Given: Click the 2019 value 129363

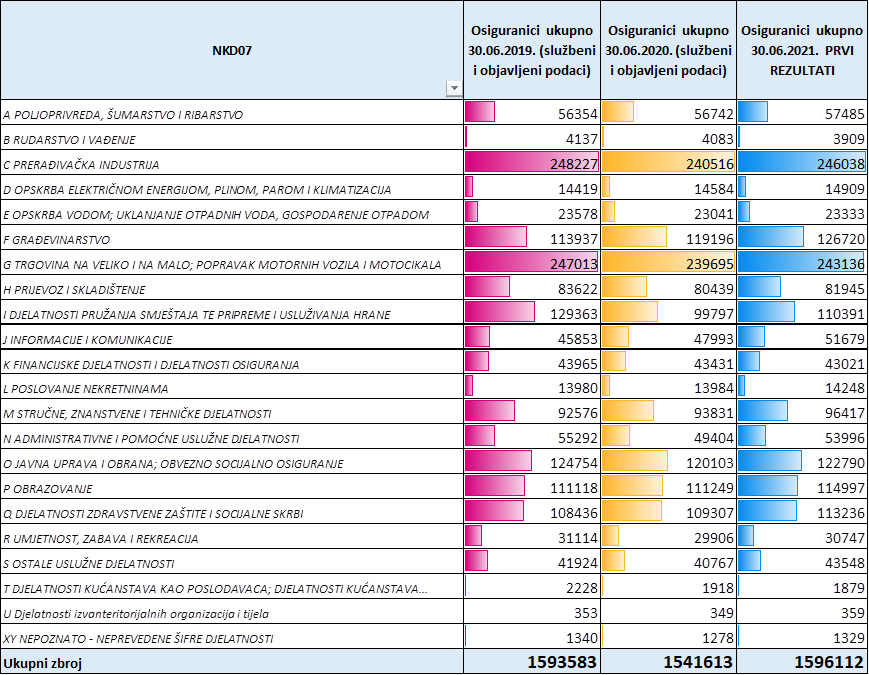Looking at the screenshot, I should (574, 314).
